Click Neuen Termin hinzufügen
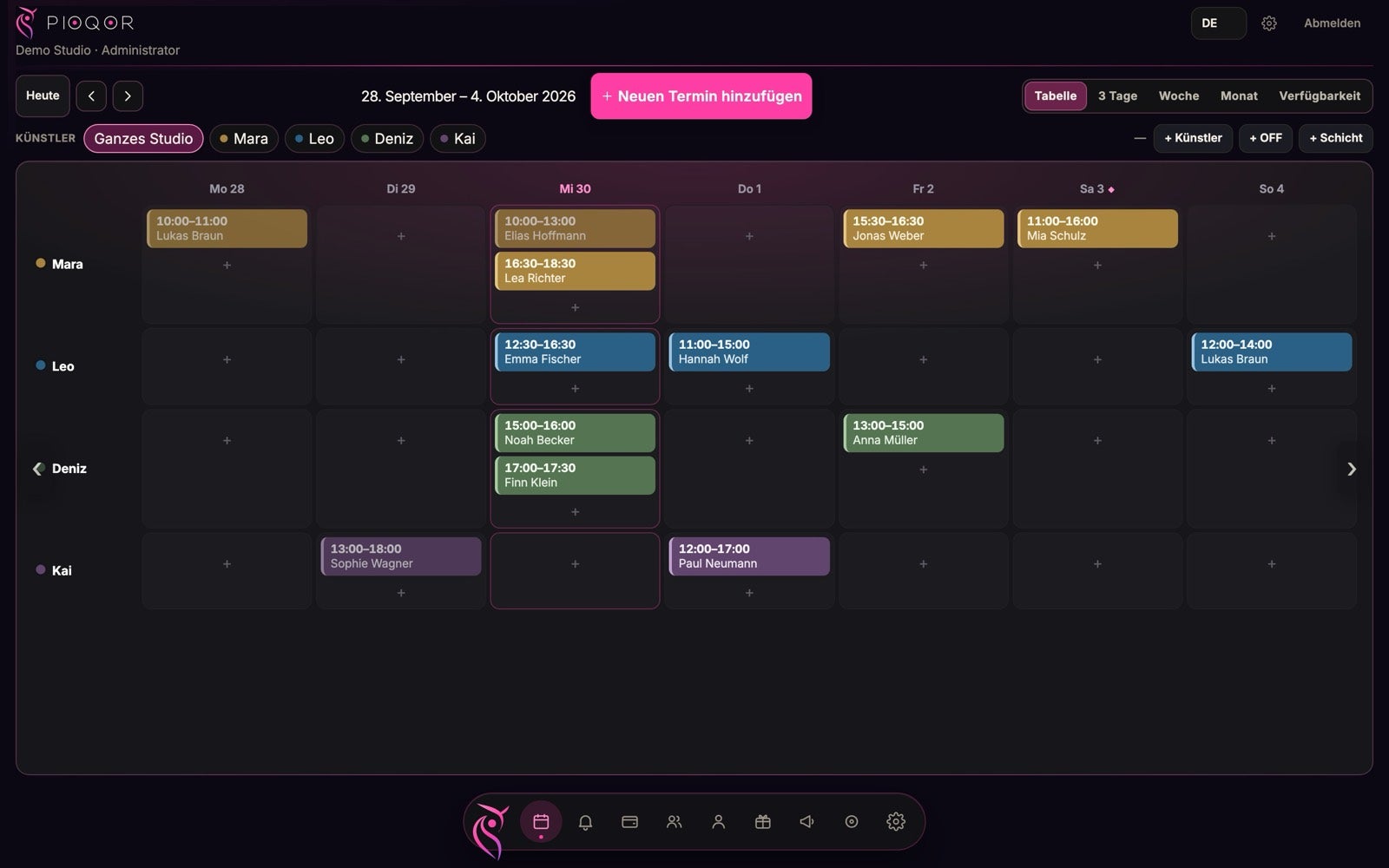The image size is (1389, 868). [701, 96]
